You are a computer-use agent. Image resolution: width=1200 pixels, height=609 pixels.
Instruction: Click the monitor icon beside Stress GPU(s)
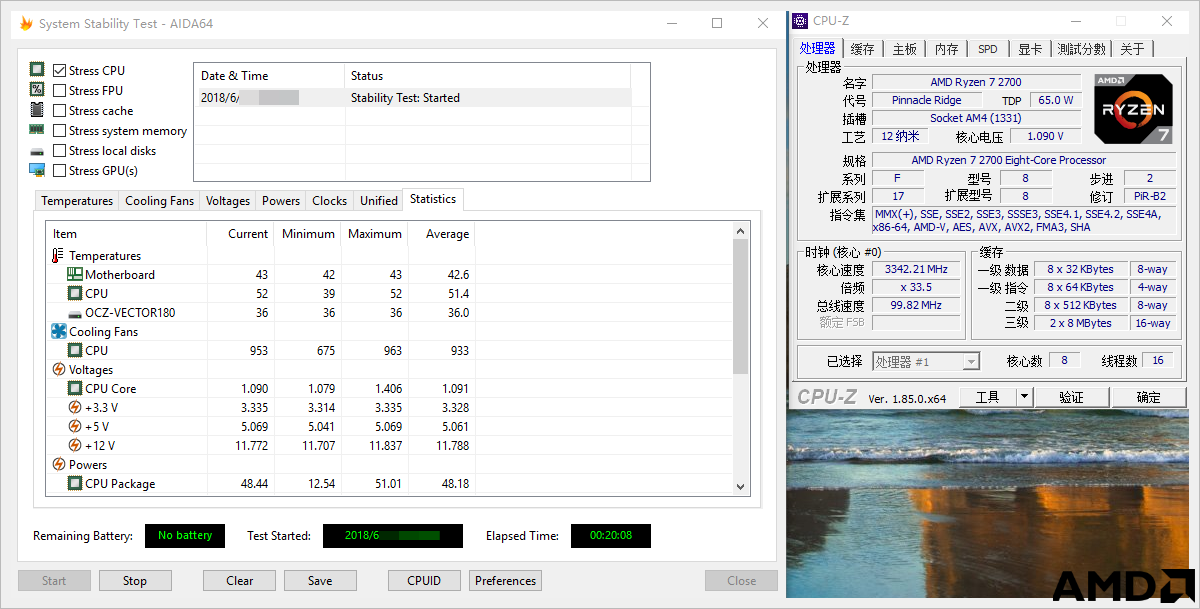[x=37, y=170]
